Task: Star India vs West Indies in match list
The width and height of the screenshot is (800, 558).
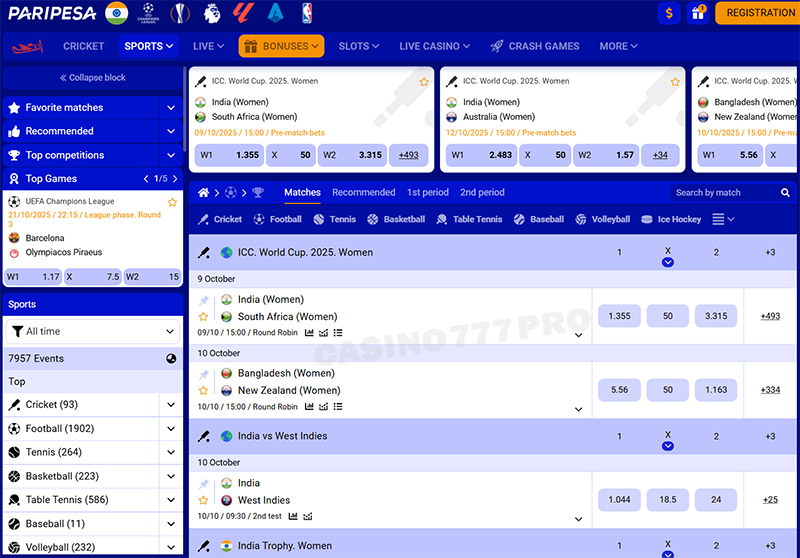Action: pos(204,500)
